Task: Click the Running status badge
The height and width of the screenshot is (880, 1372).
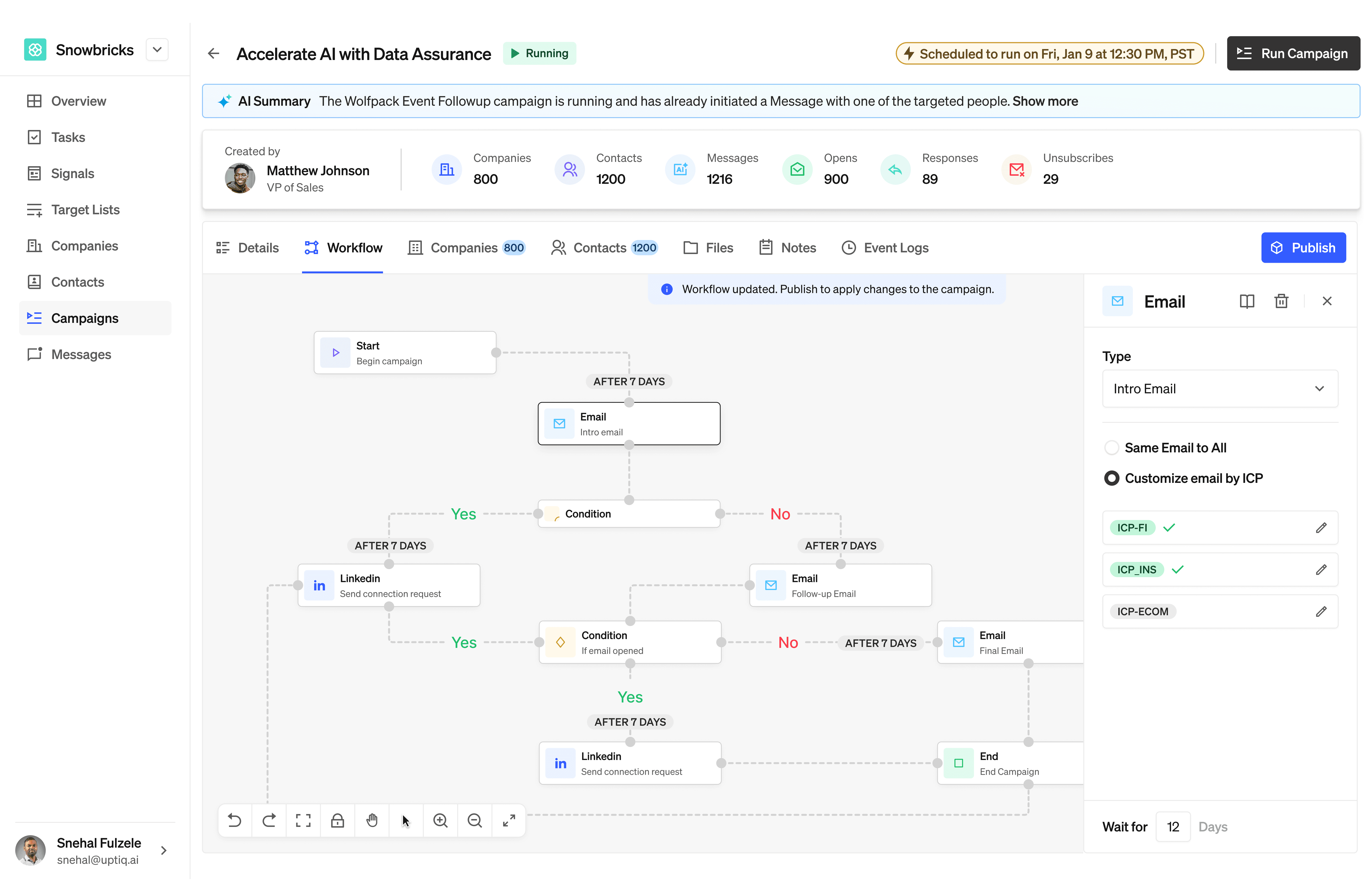Action: coord(540,53)
